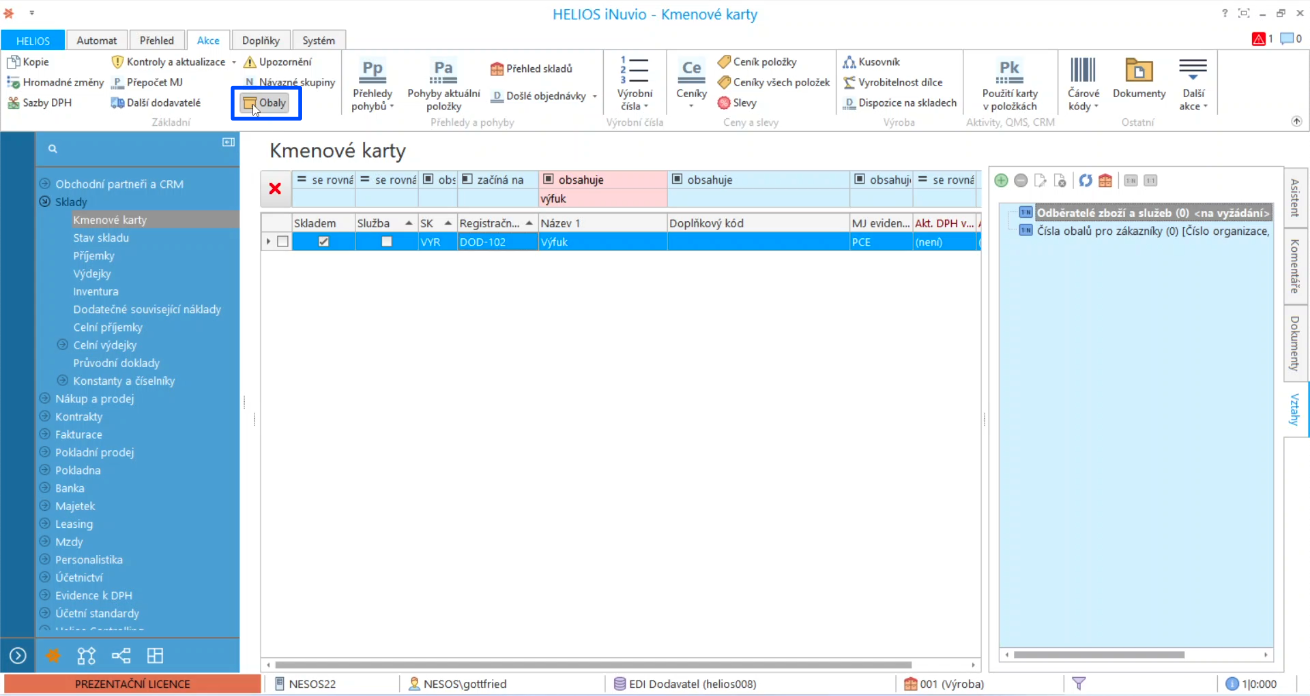The width and height of the screenshot is (1310, 696).
Task: Run Přepočet MJ unit recalculation
Action: 147,82
